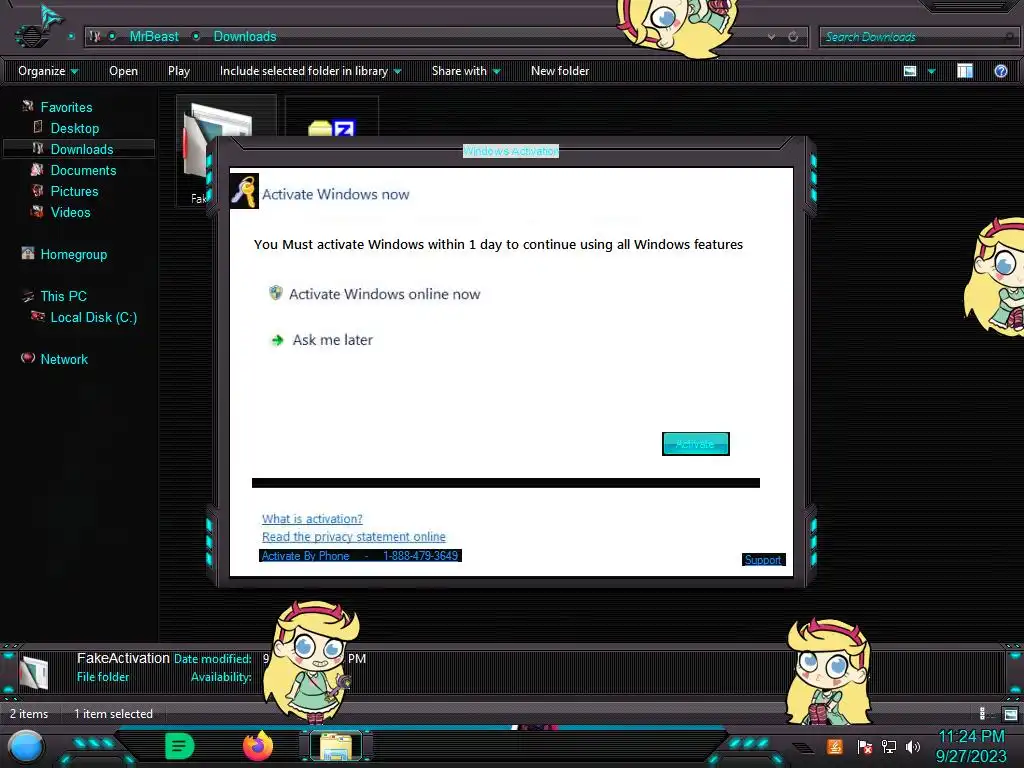The width and height of the screenshot is (1024, 768).
Task: Open Documents in the navigation pane
Action: (x=83, y=170)
